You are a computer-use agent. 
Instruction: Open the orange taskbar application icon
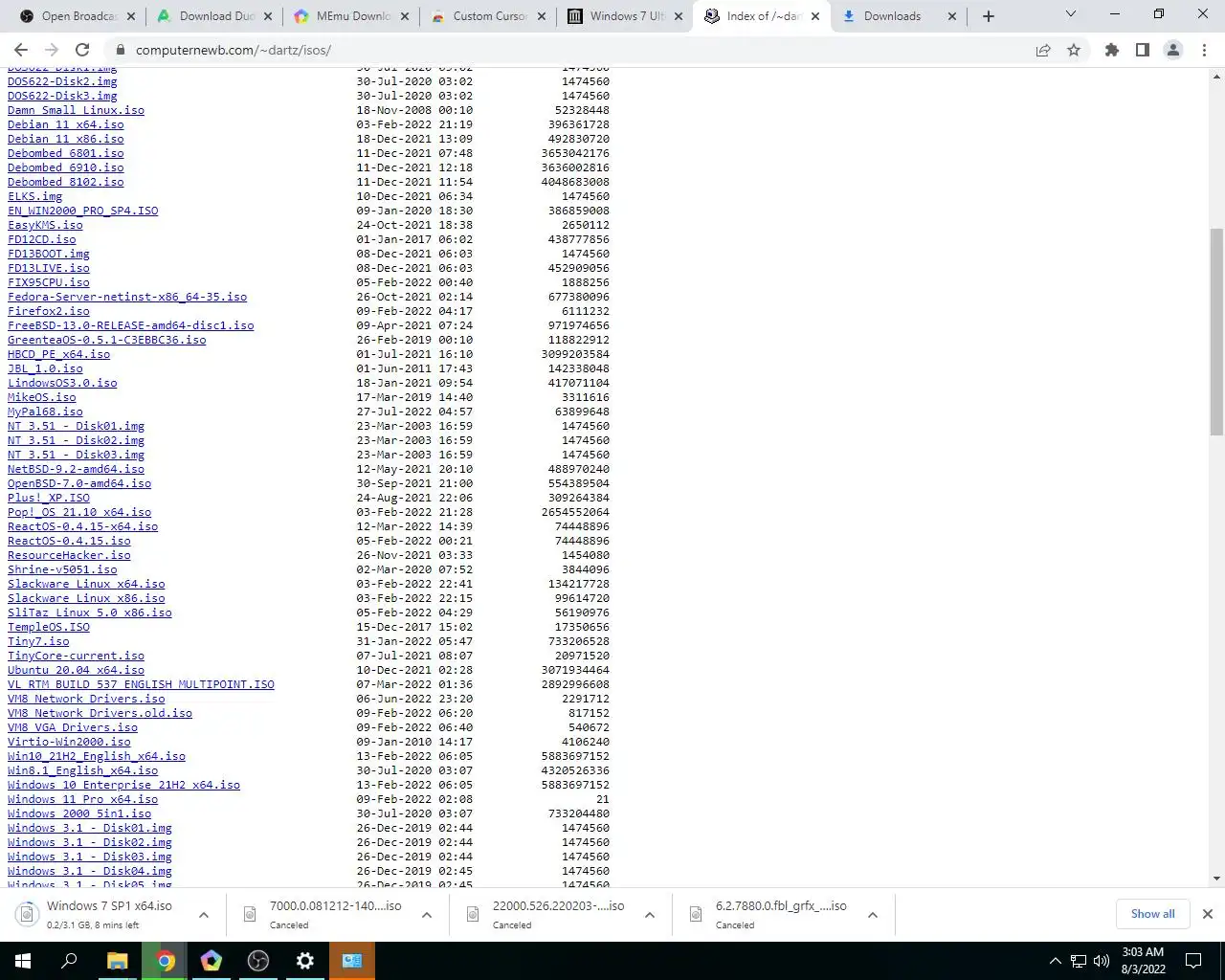(352, 961)
